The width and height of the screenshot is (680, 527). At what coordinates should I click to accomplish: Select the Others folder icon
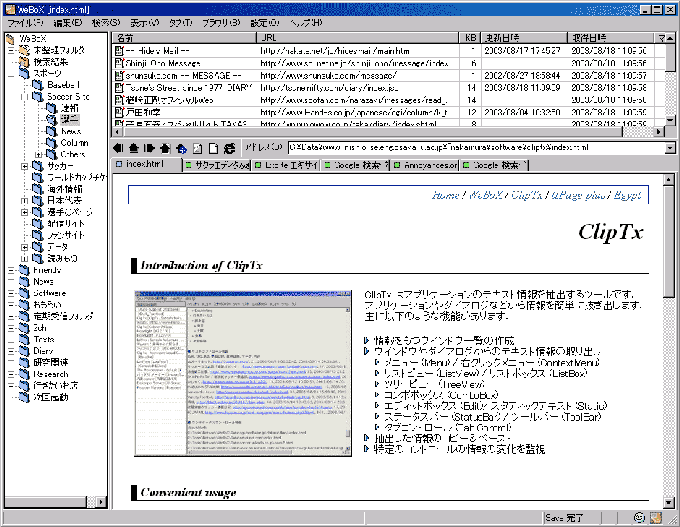52,154
